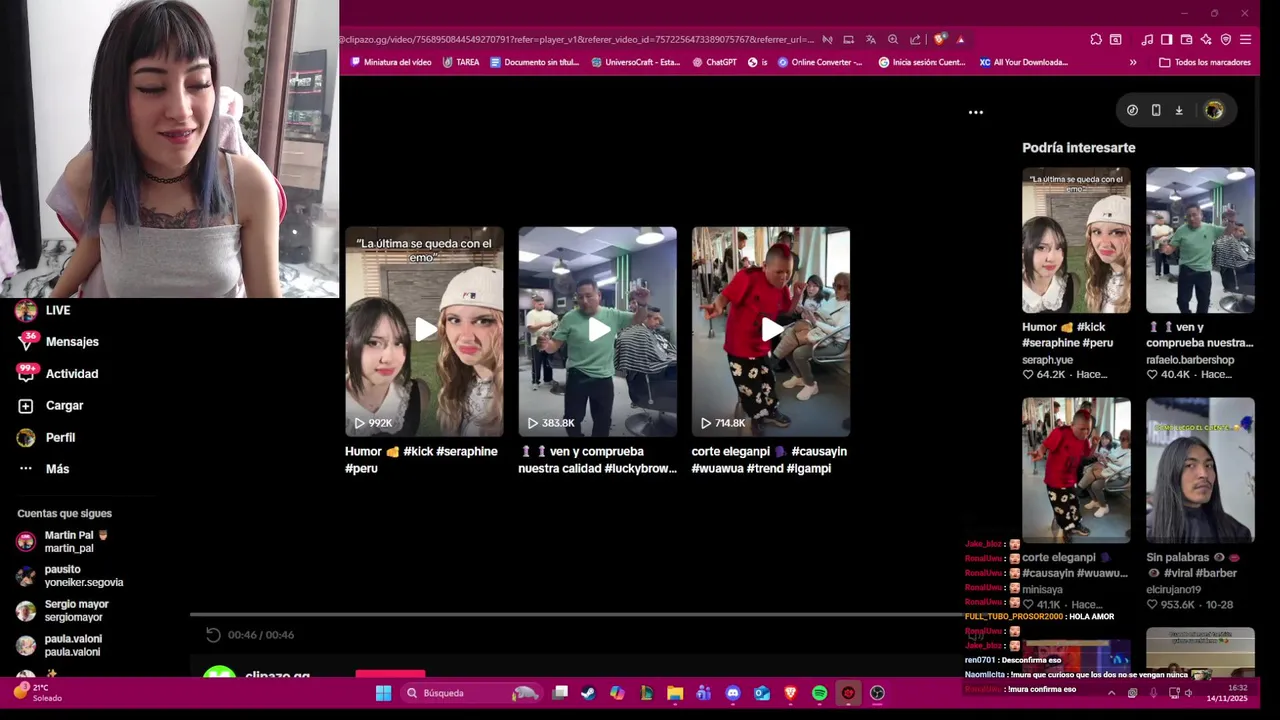Image resolution: width=1280 pixels, height=720 pixels.
Task: Open the three-dots options menu above video
Action: [976, 112]
